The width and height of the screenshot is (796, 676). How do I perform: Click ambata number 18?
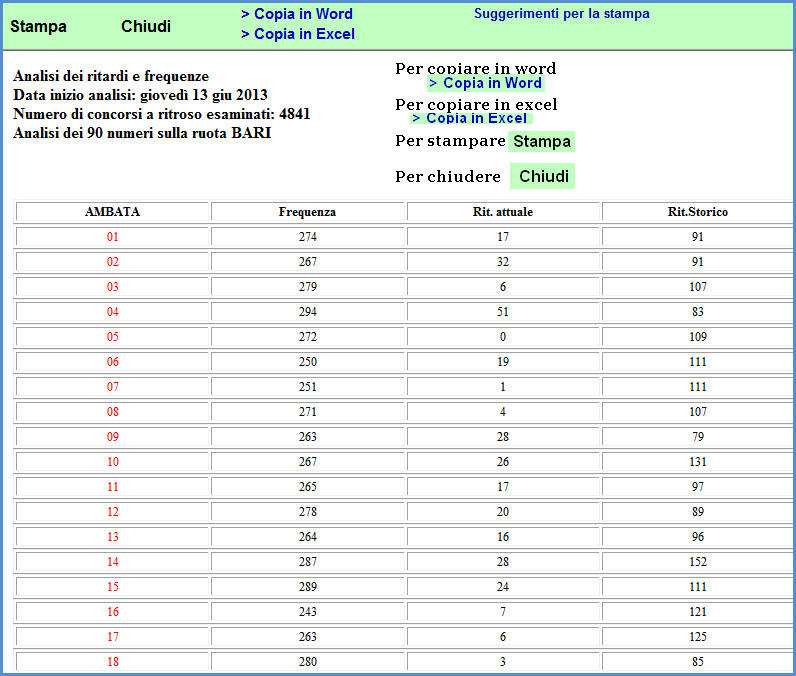(x=113, y=662)
